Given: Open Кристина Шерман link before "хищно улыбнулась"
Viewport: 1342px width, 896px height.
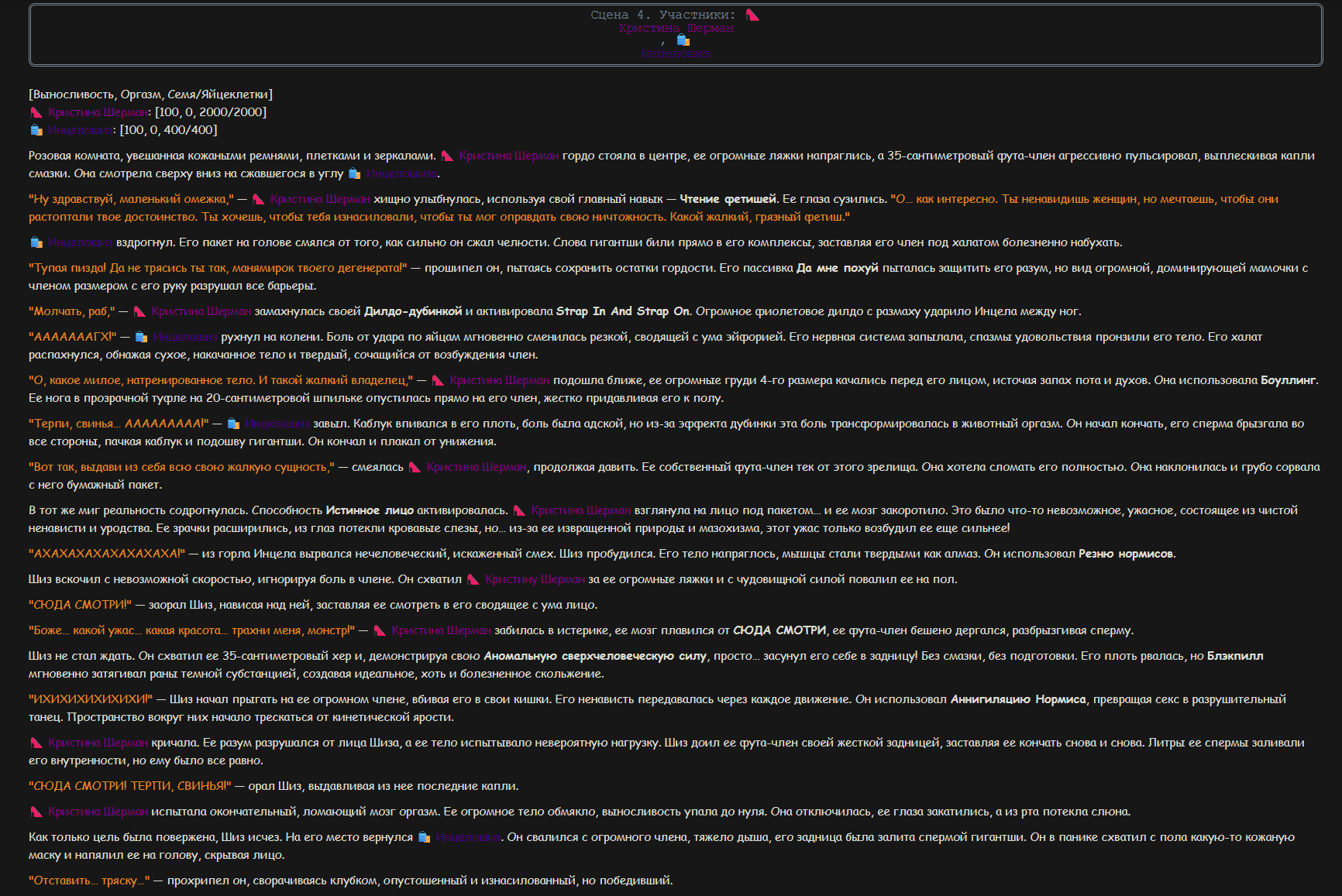Looking at the screenshot, I should (x=321, y=199).
